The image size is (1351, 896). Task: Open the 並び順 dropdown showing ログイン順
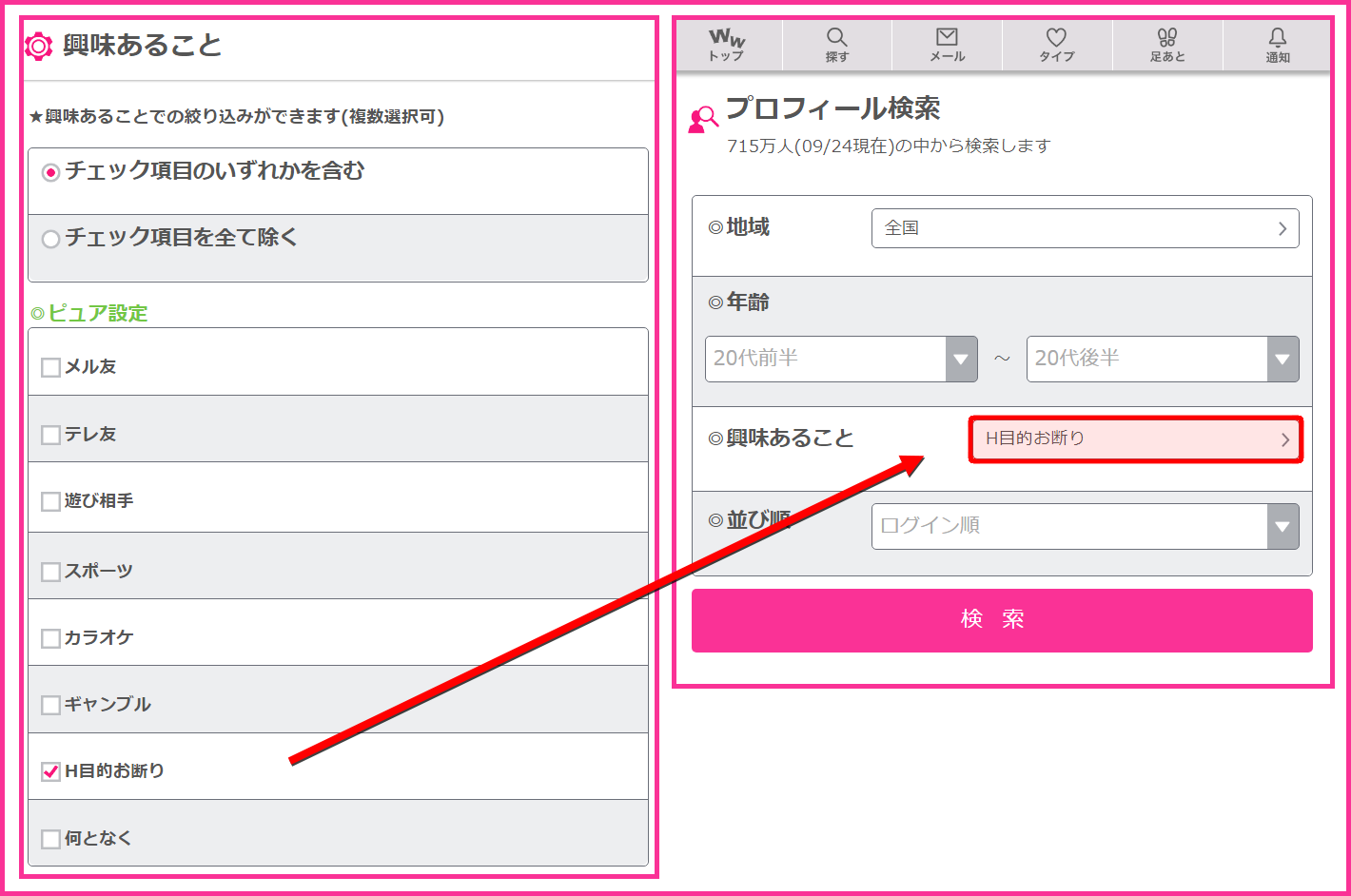1085,526
